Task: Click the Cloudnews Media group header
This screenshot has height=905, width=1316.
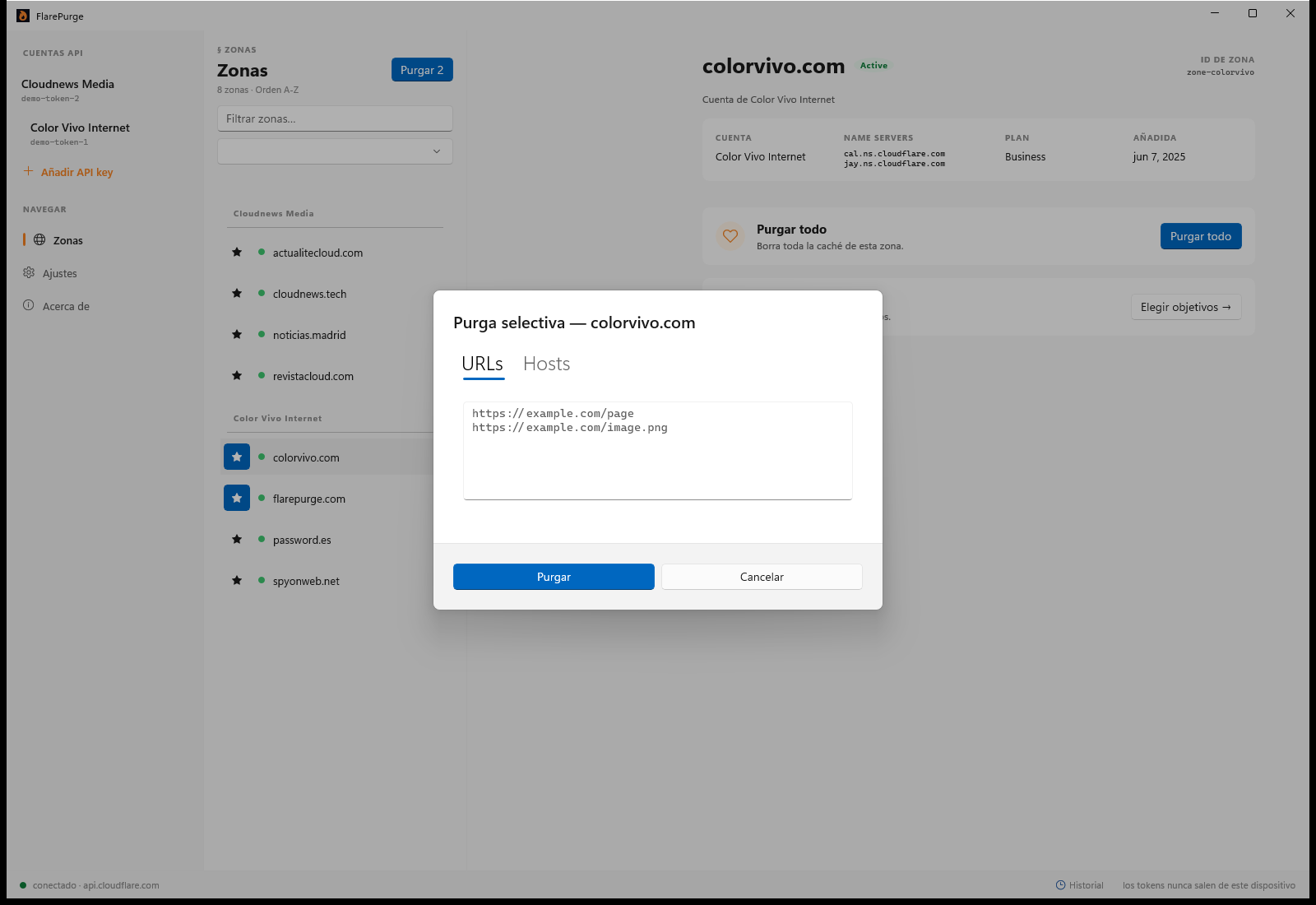Action: pyautogui.click(x=273, y=214)
